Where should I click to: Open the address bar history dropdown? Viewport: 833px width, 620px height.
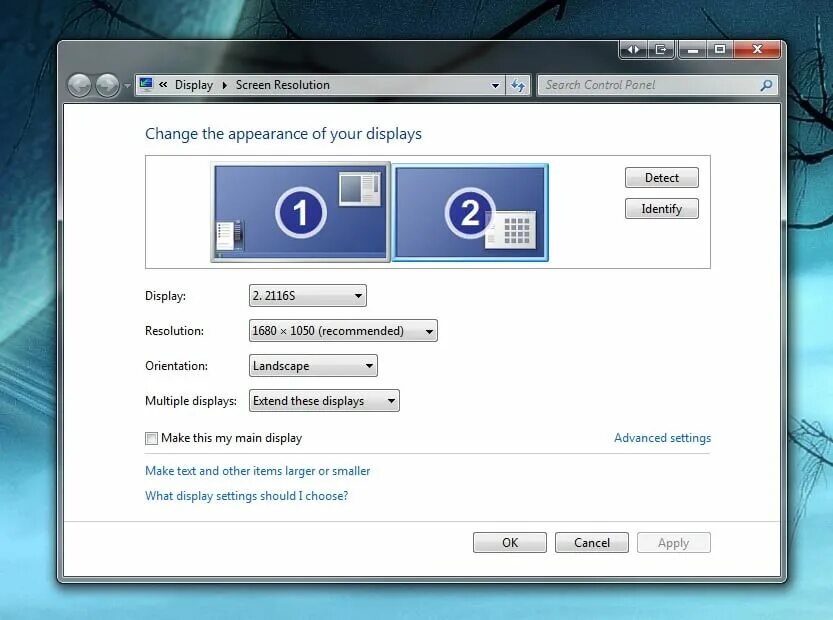[495, 86]
